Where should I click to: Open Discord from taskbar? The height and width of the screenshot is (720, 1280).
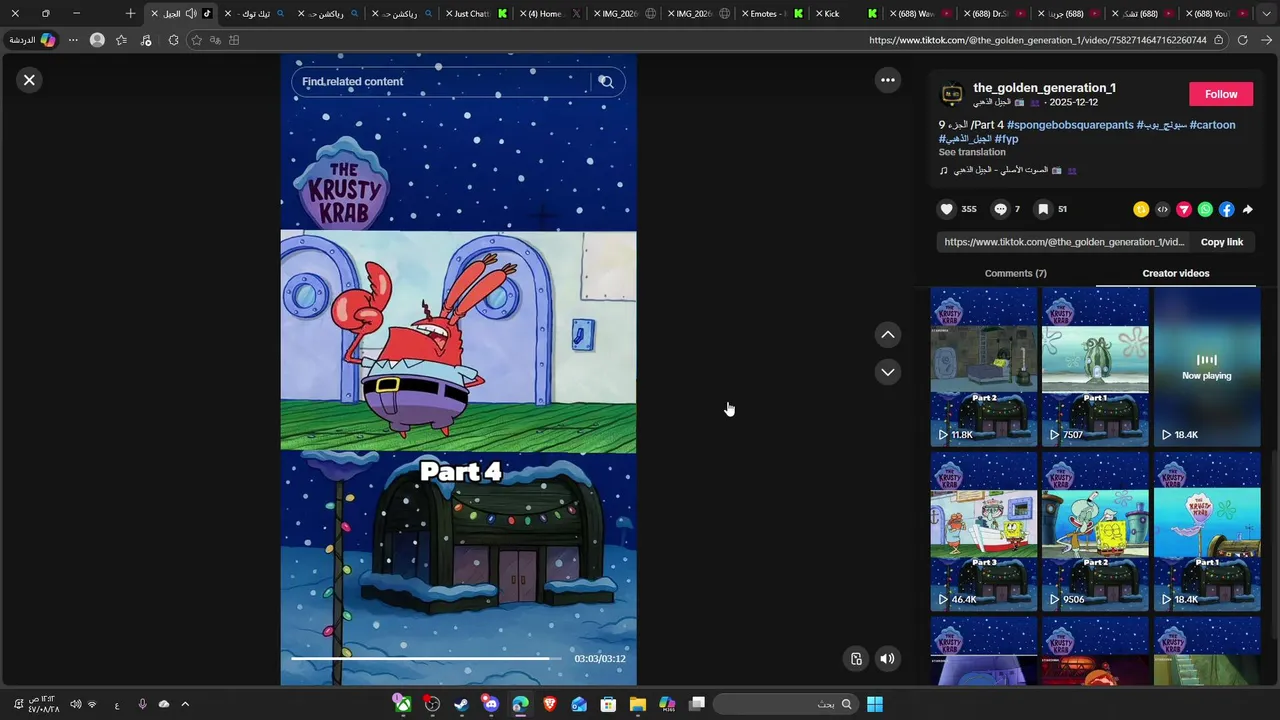(x=490, y=704)
